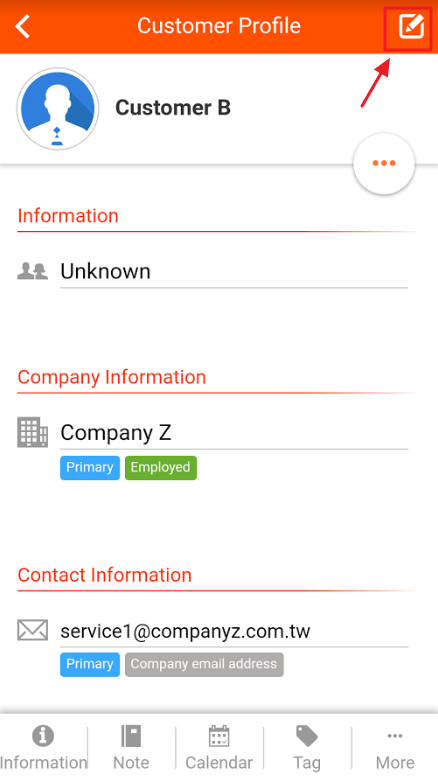Open the orange three-dot floating menu
Viewport: 438px width, 781px height.
coord(384,163)
